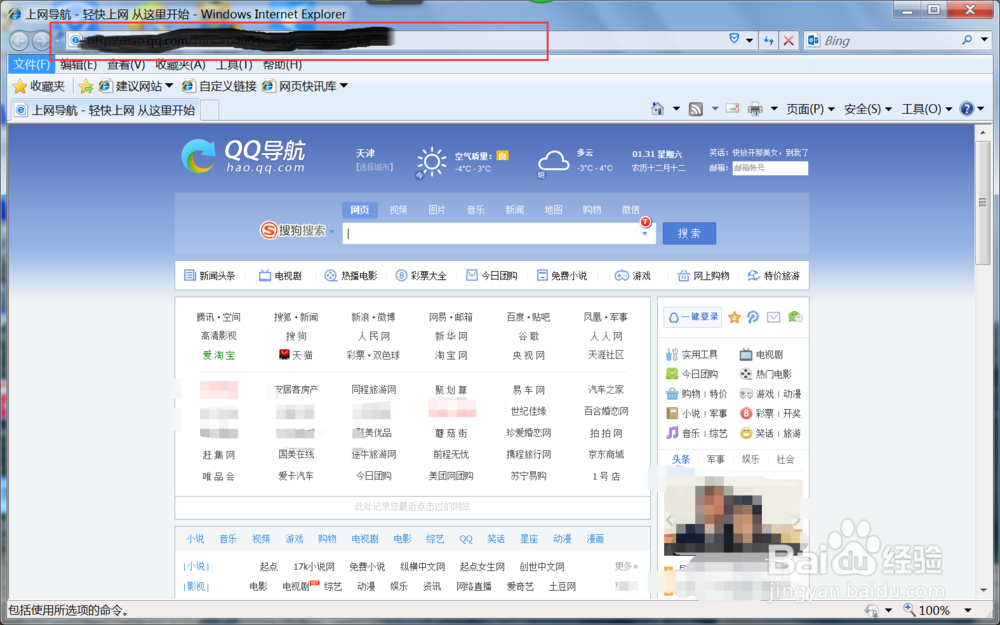Click the QQ Mail envelope icon in sidebar
This screenshot has width=1000, height=625.
(774, 317)
